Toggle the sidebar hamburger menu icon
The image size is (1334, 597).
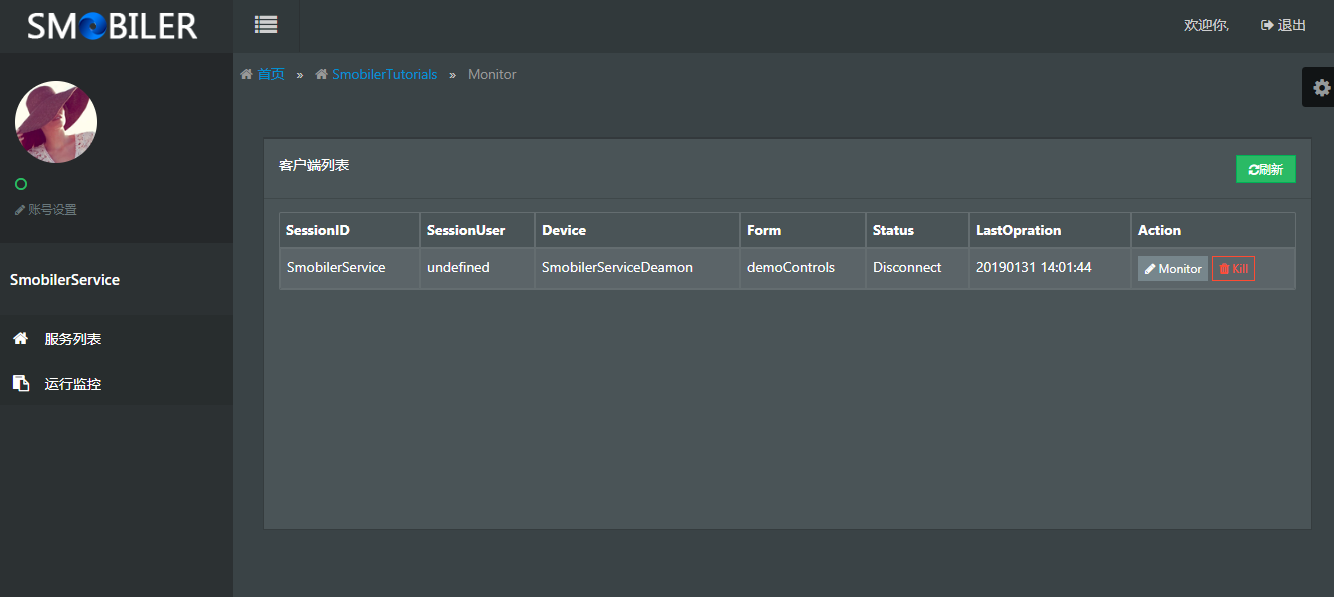tap(266, 25)
